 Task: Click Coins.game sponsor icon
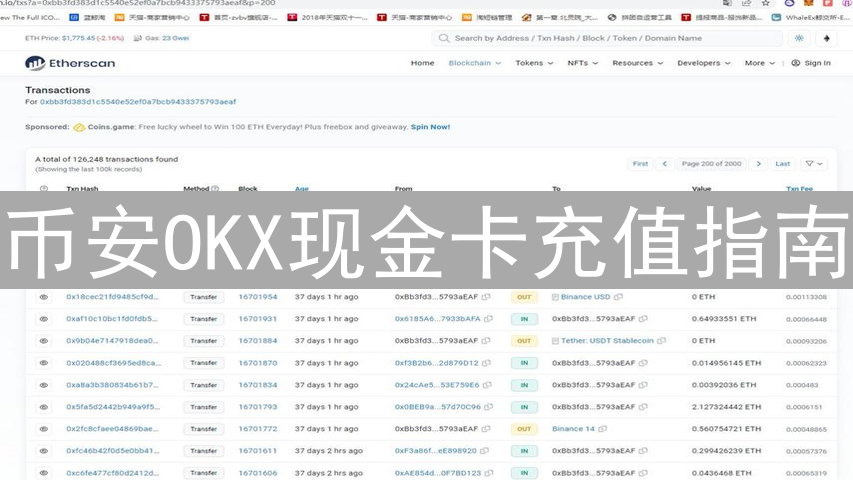79,127
